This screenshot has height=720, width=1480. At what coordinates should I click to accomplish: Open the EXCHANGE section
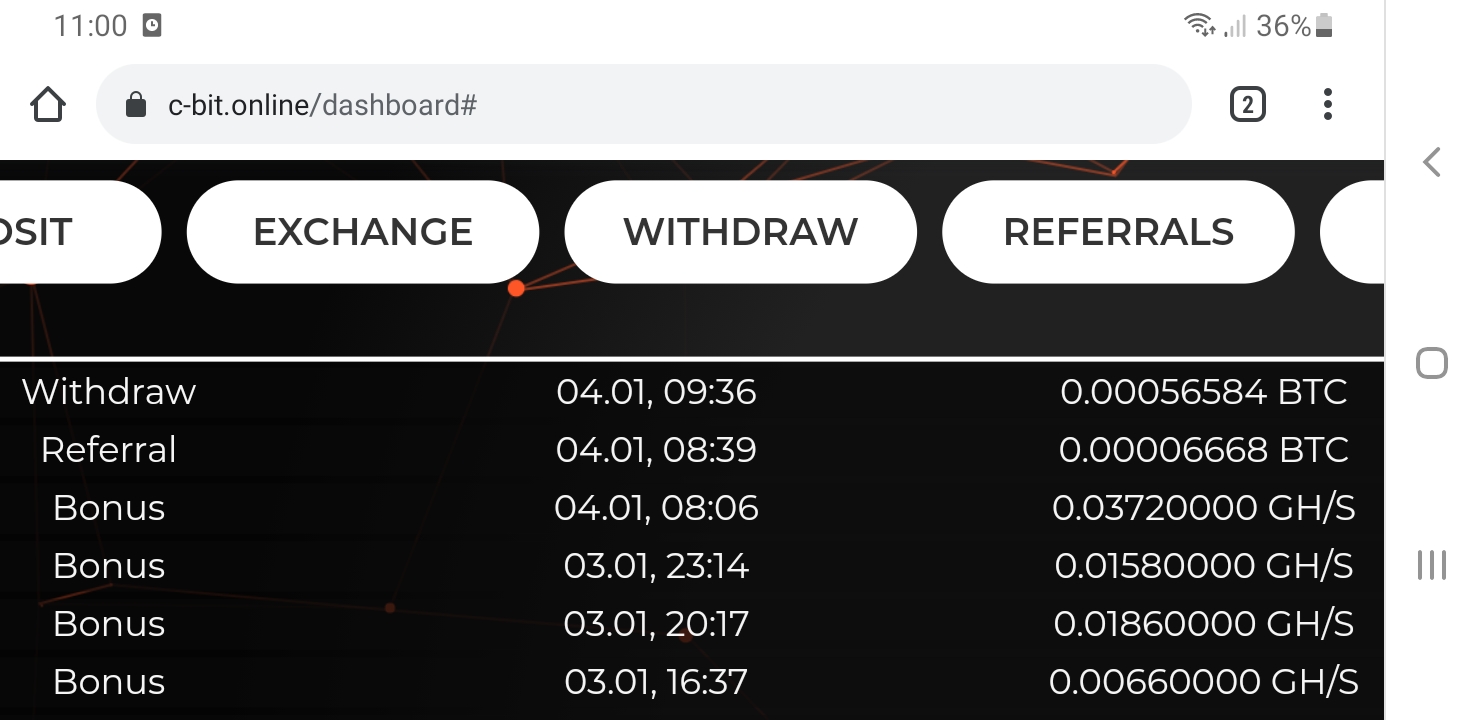pos(363,232)
